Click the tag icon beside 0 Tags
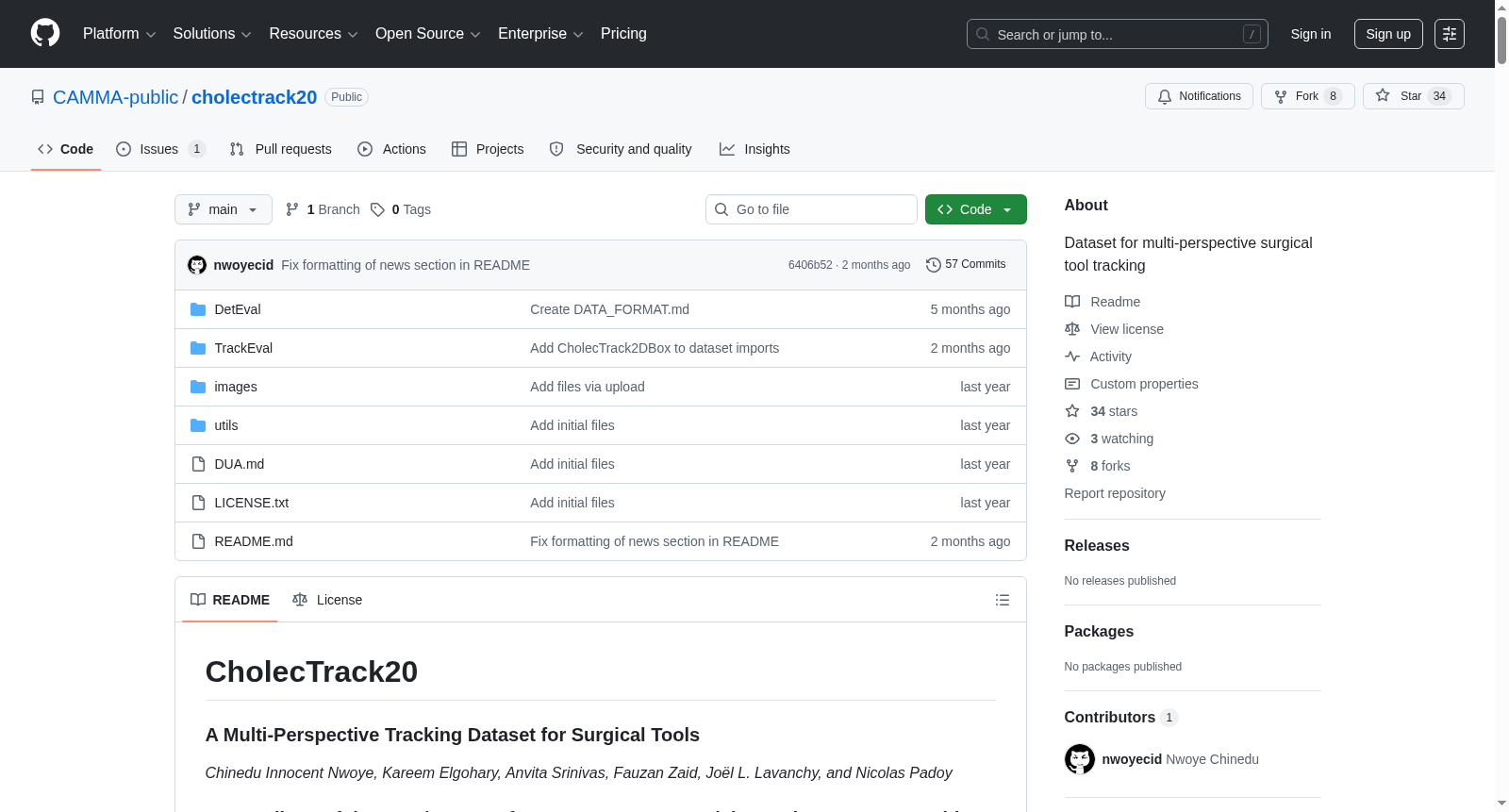Image resolution: width=1509 pixels, height=812 pixels. pyautogui.click(x=377, y=209)
